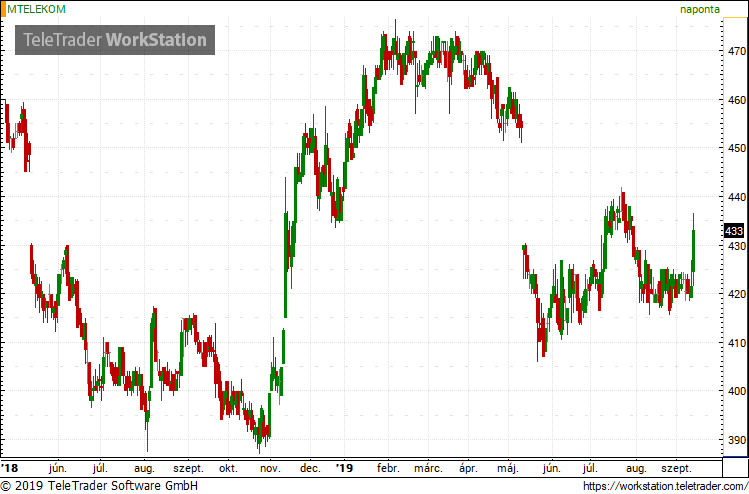Click the dec. month label

310,468
